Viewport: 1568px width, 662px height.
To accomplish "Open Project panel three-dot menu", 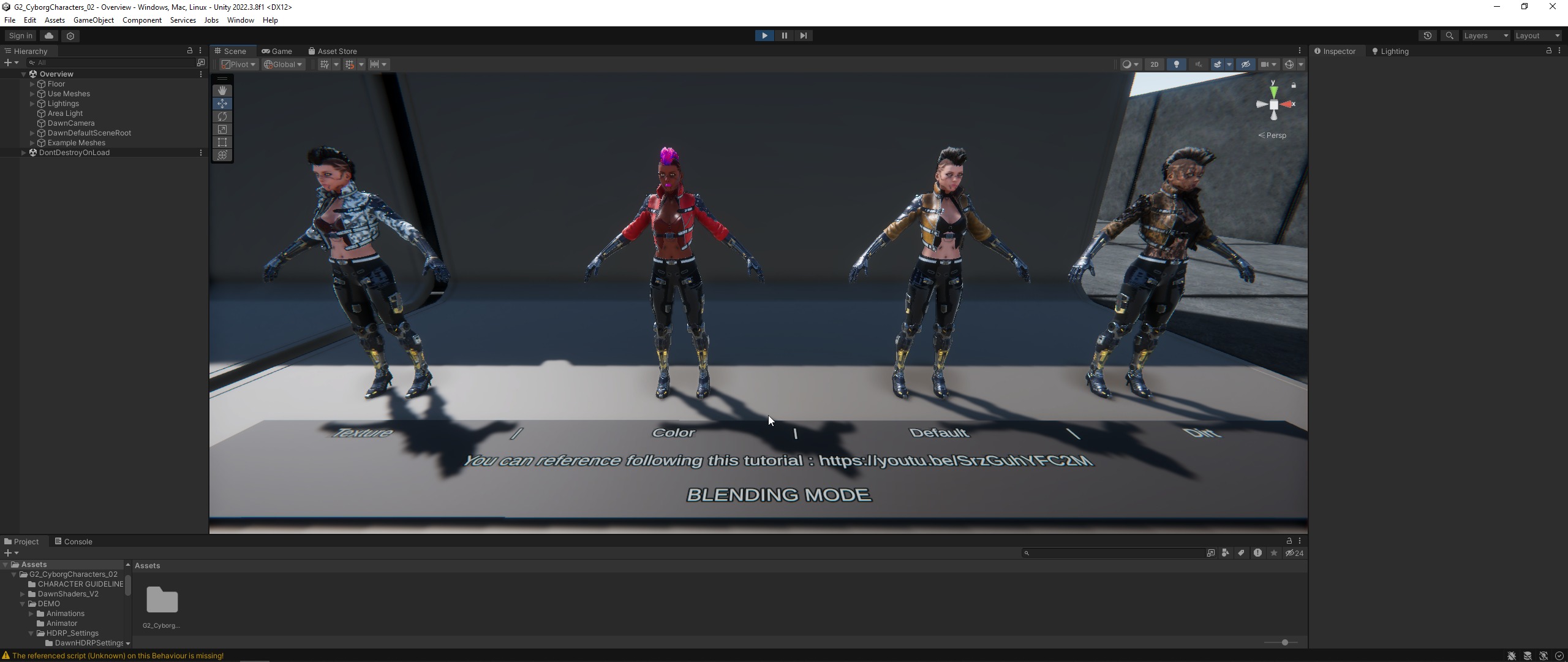I will pos(1300,541).
